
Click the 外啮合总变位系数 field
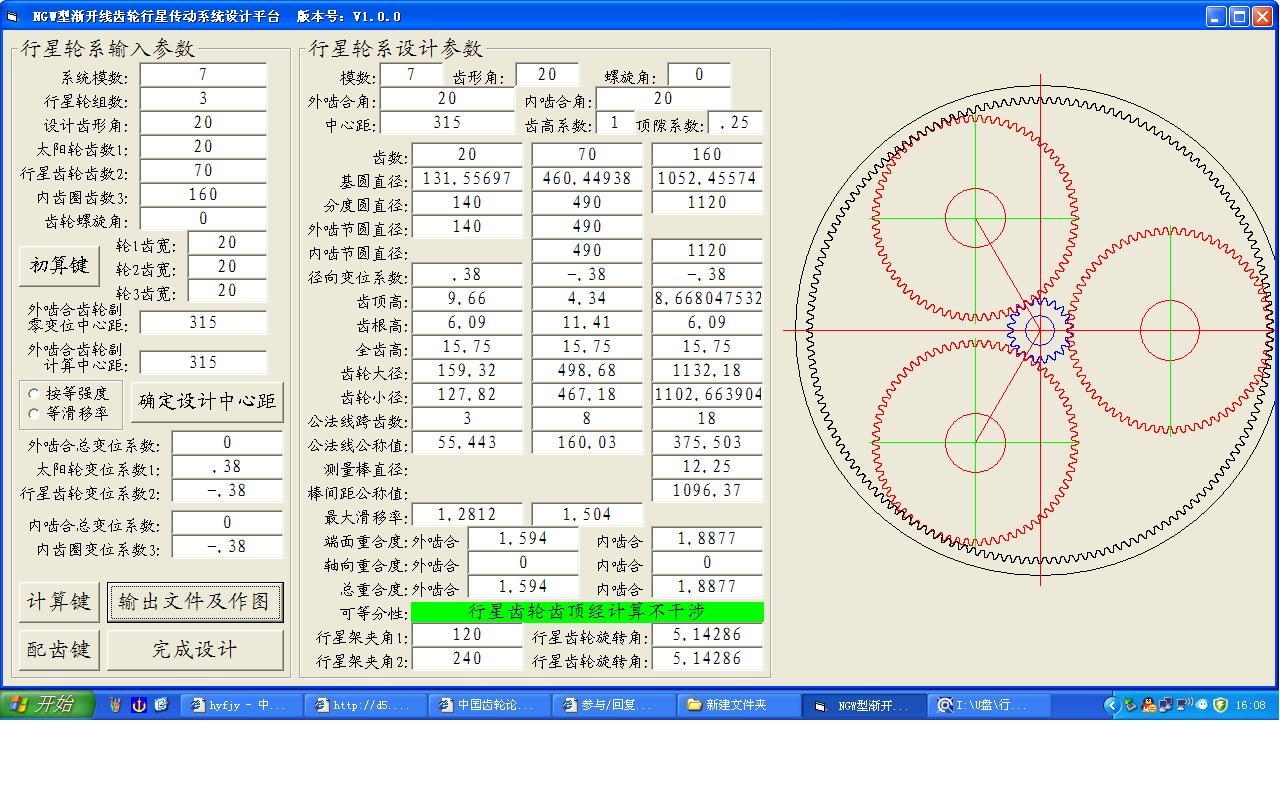pos(227,443)
